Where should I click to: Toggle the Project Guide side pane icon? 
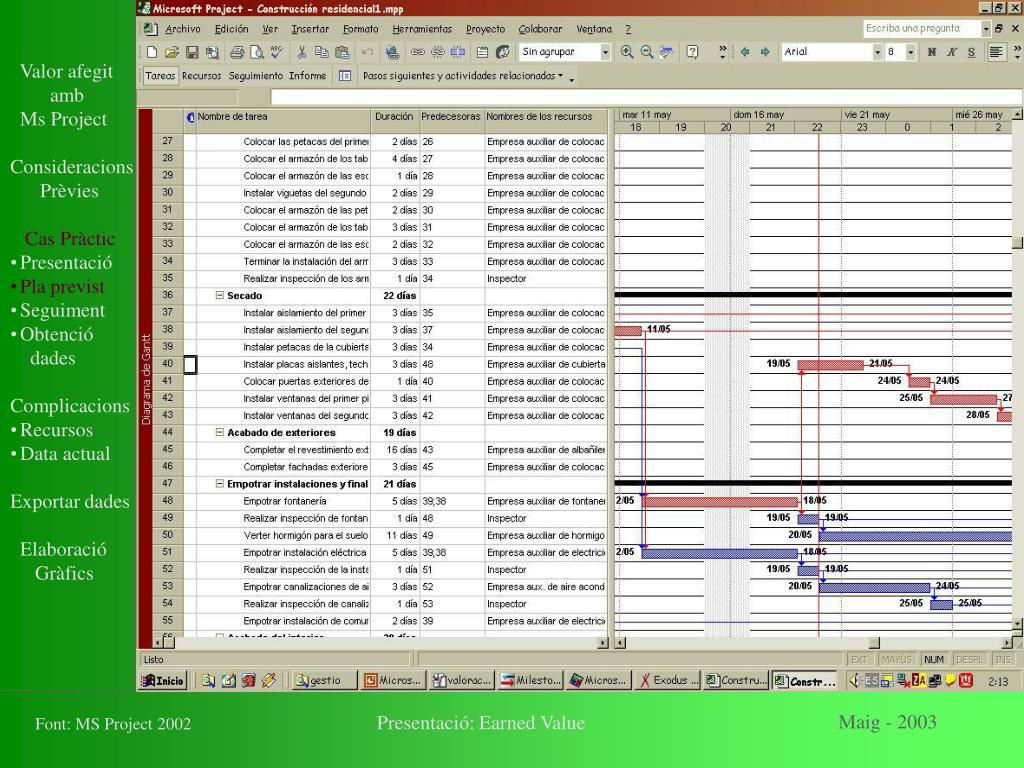point(345,76)
